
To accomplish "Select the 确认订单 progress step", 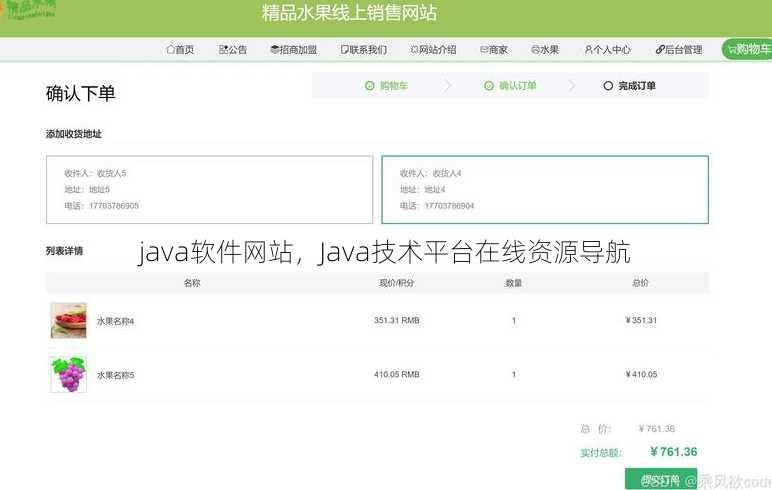I will coord(510,86).
